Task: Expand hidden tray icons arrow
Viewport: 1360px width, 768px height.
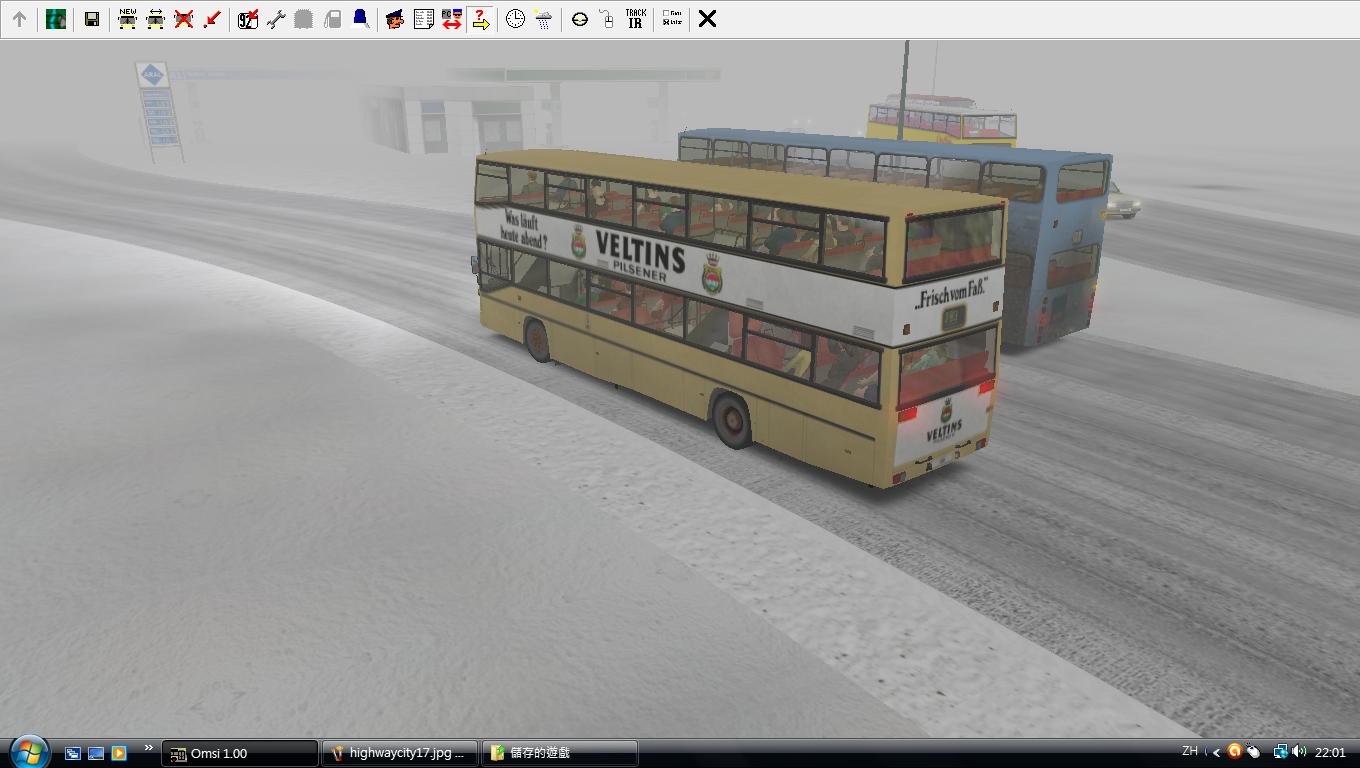Action: 1216,753
